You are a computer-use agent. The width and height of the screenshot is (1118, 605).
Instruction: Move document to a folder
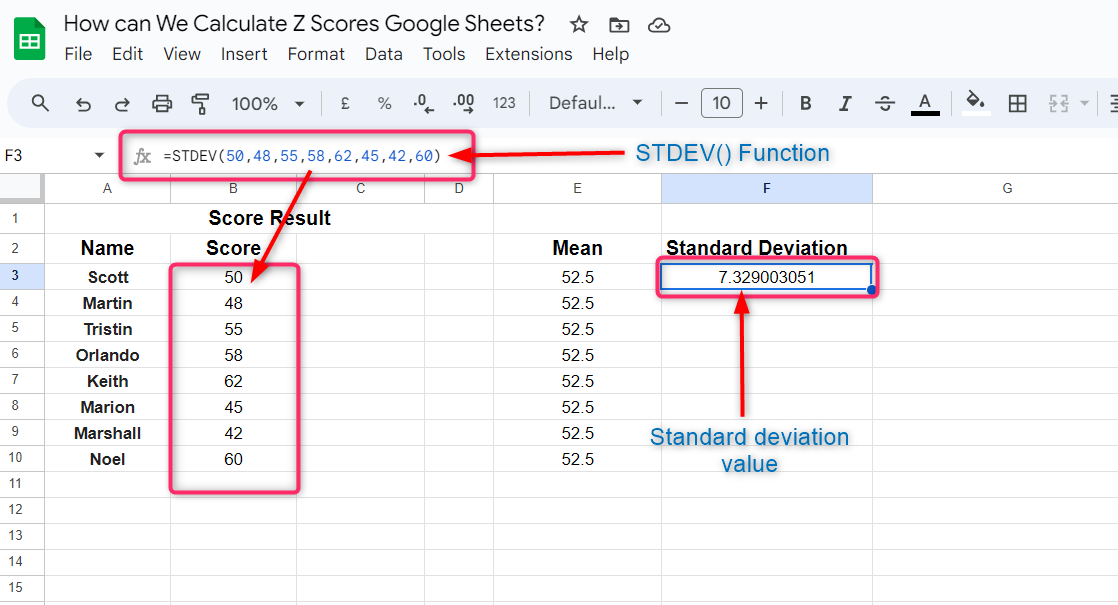click(x=619, y=26)
